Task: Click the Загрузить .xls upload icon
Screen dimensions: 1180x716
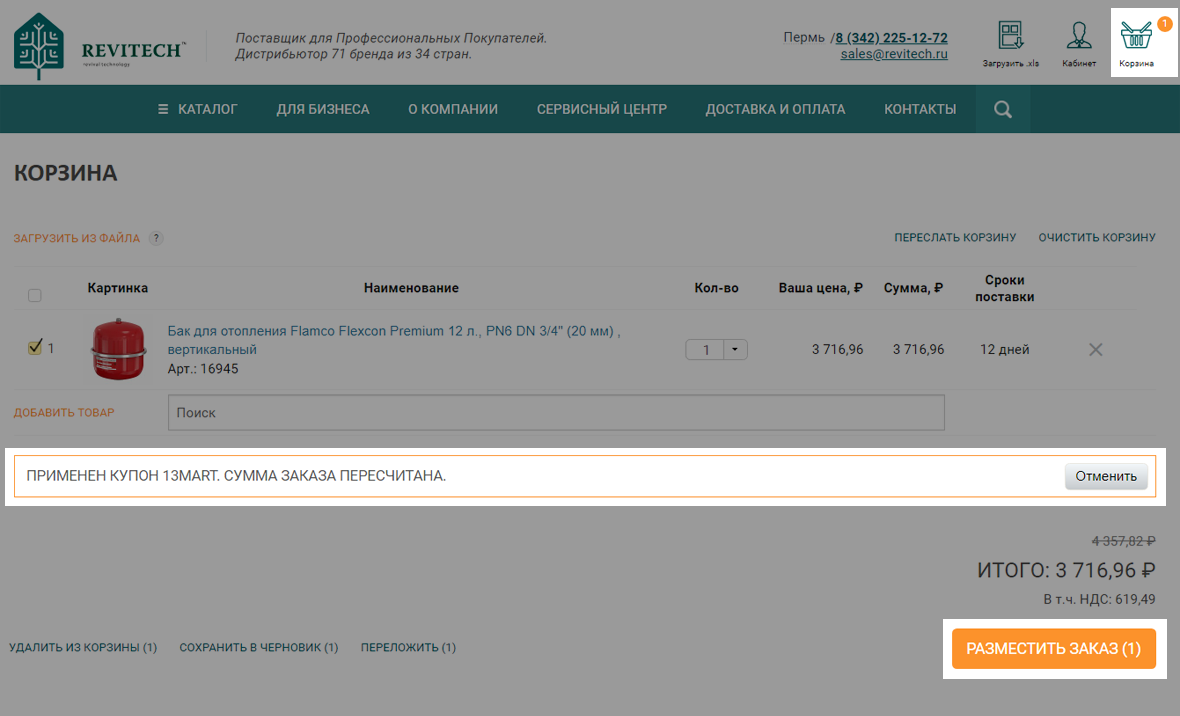Action: coord(1011,44)
